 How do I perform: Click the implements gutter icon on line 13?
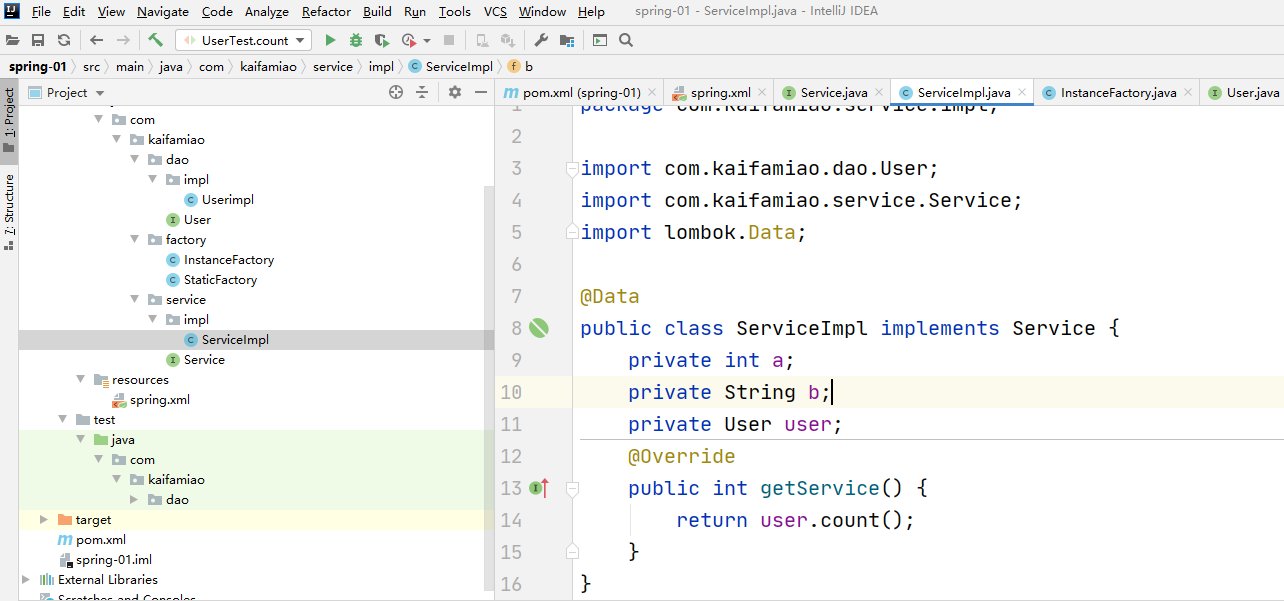click(x=539, y=488)
